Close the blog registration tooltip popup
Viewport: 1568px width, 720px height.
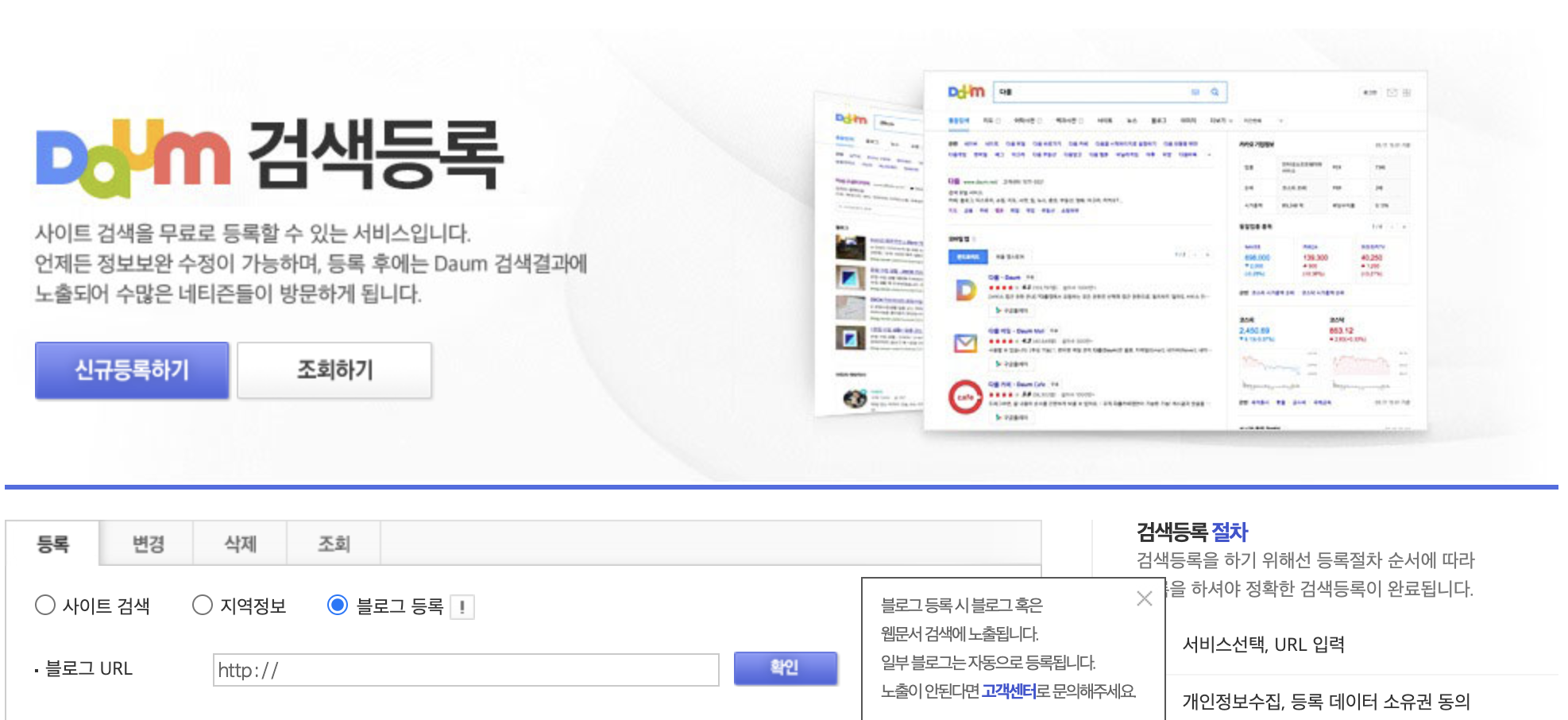1144,598
